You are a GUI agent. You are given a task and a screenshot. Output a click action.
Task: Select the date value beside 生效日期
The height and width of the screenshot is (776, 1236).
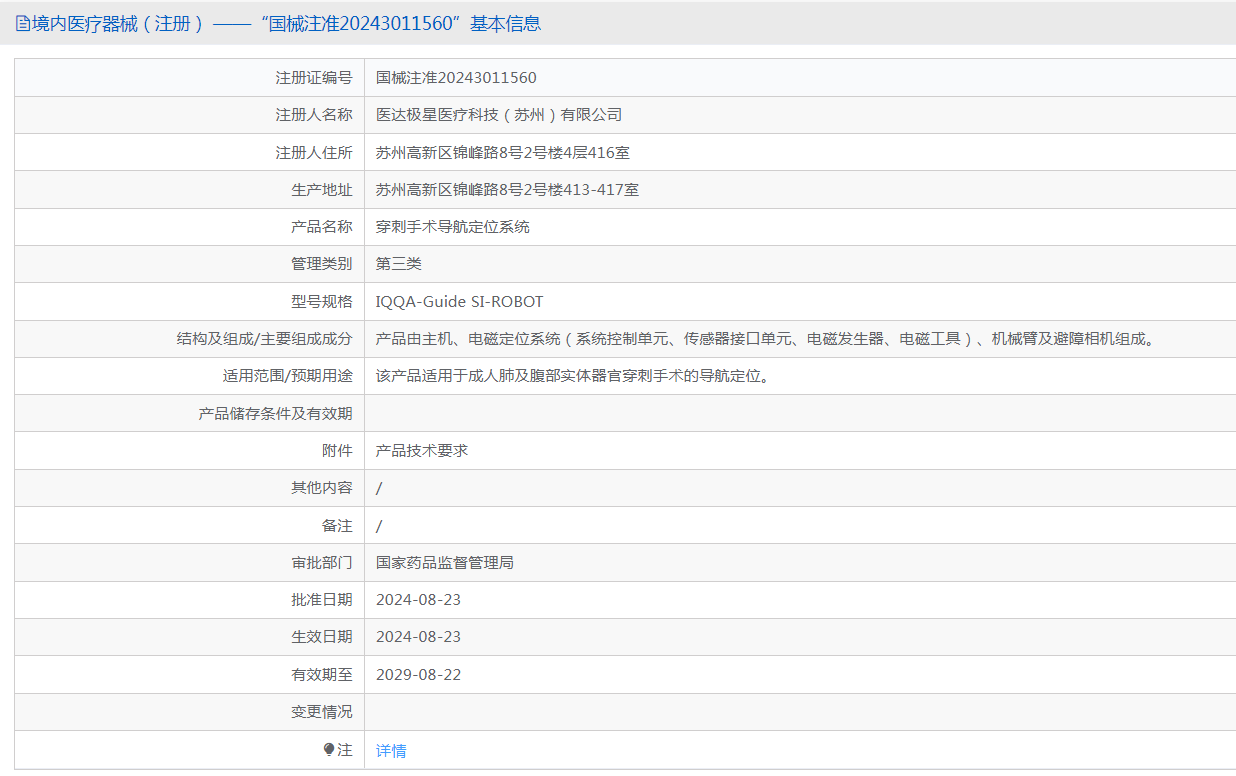(x=418, y=637)
